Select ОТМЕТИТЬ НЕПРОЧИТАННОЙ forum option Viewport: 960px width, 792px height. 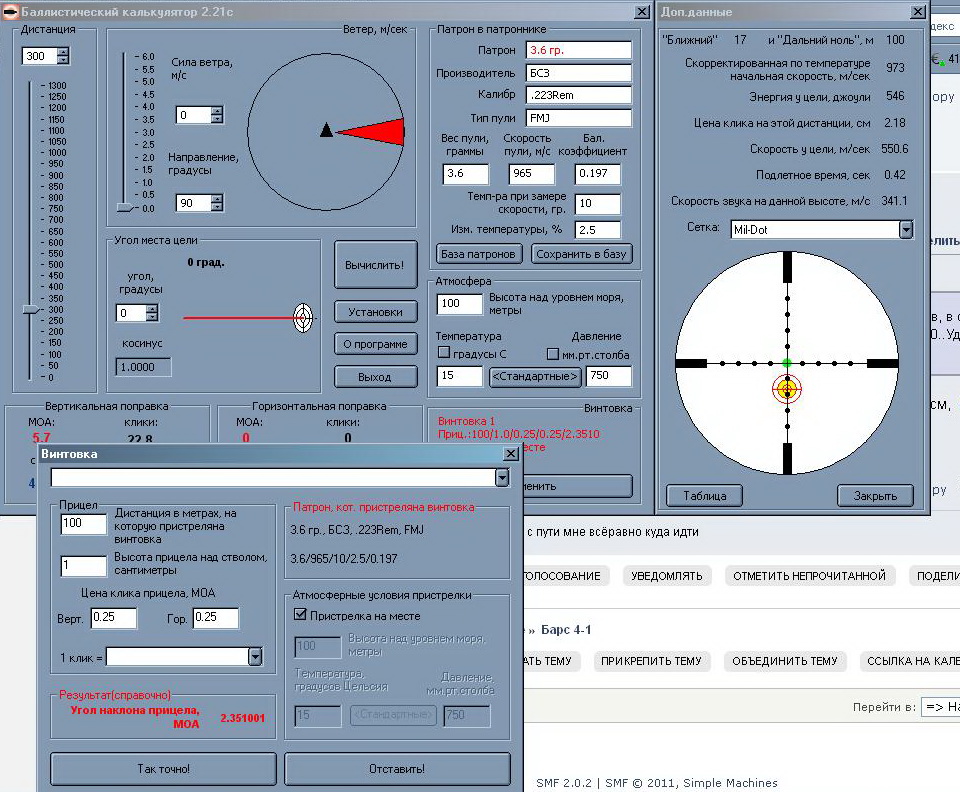(809, 576)
